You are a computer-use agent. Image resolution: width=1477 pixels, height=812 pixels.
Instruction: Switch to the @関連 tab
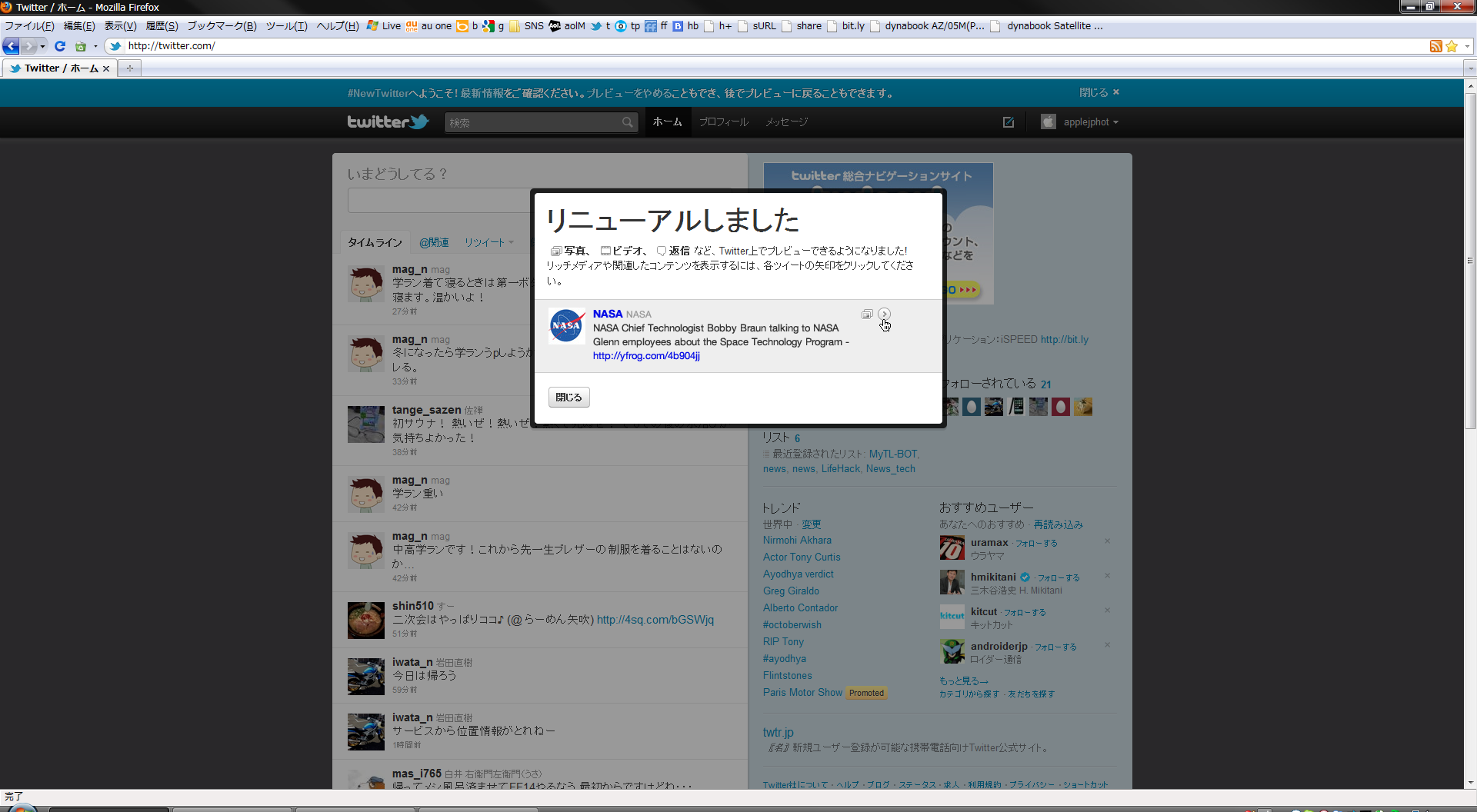[x=434, y=242]
